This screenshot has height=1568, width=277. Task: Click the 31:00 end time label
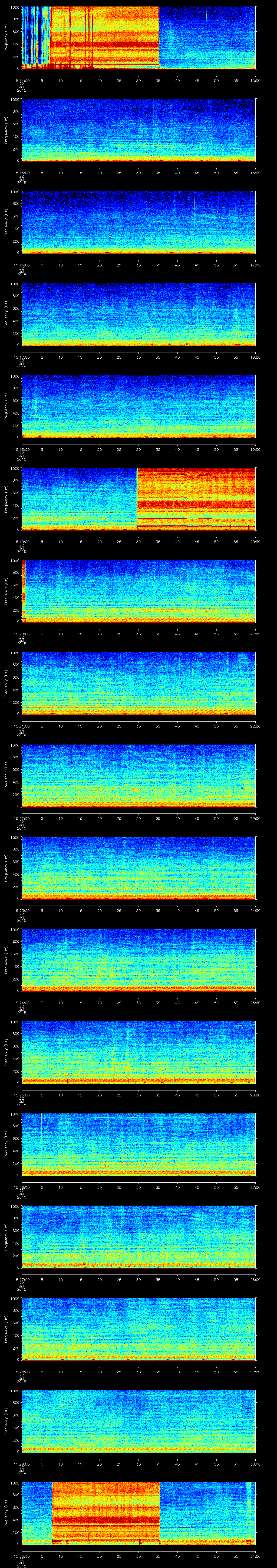[255, 1556]
